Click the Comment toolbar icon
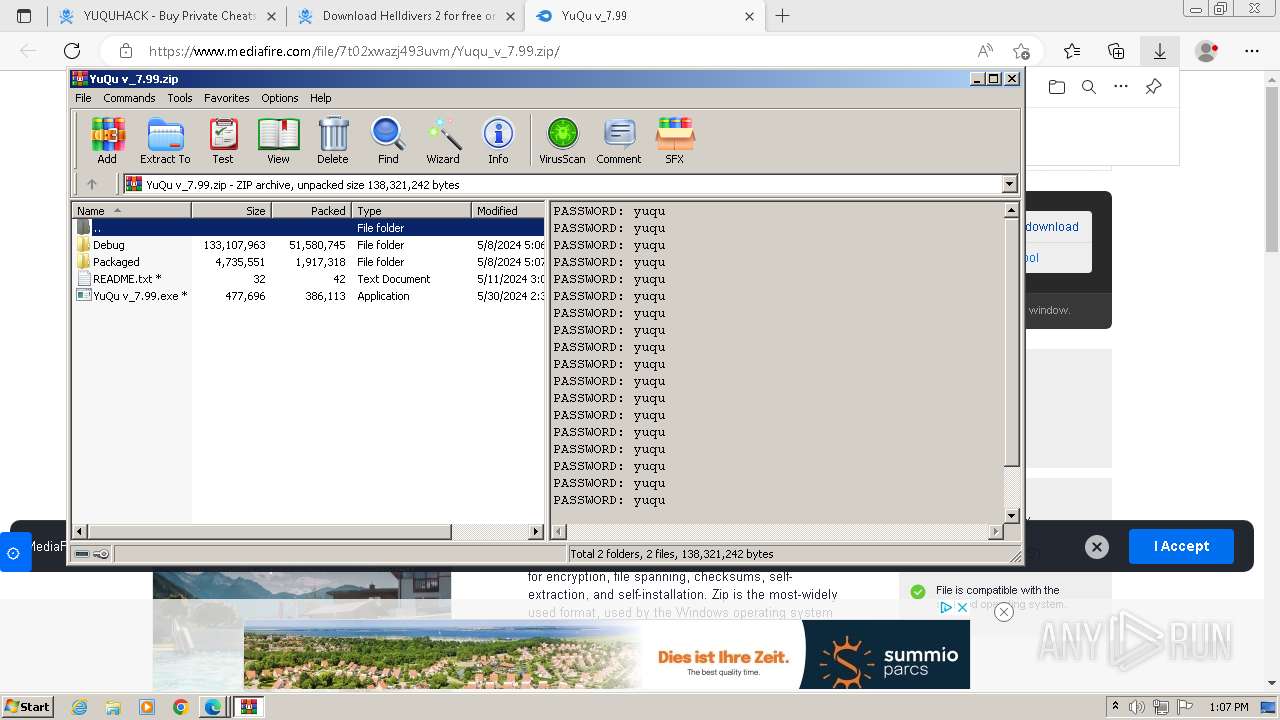Screen dimensions: 1280x720 (619, 140)
